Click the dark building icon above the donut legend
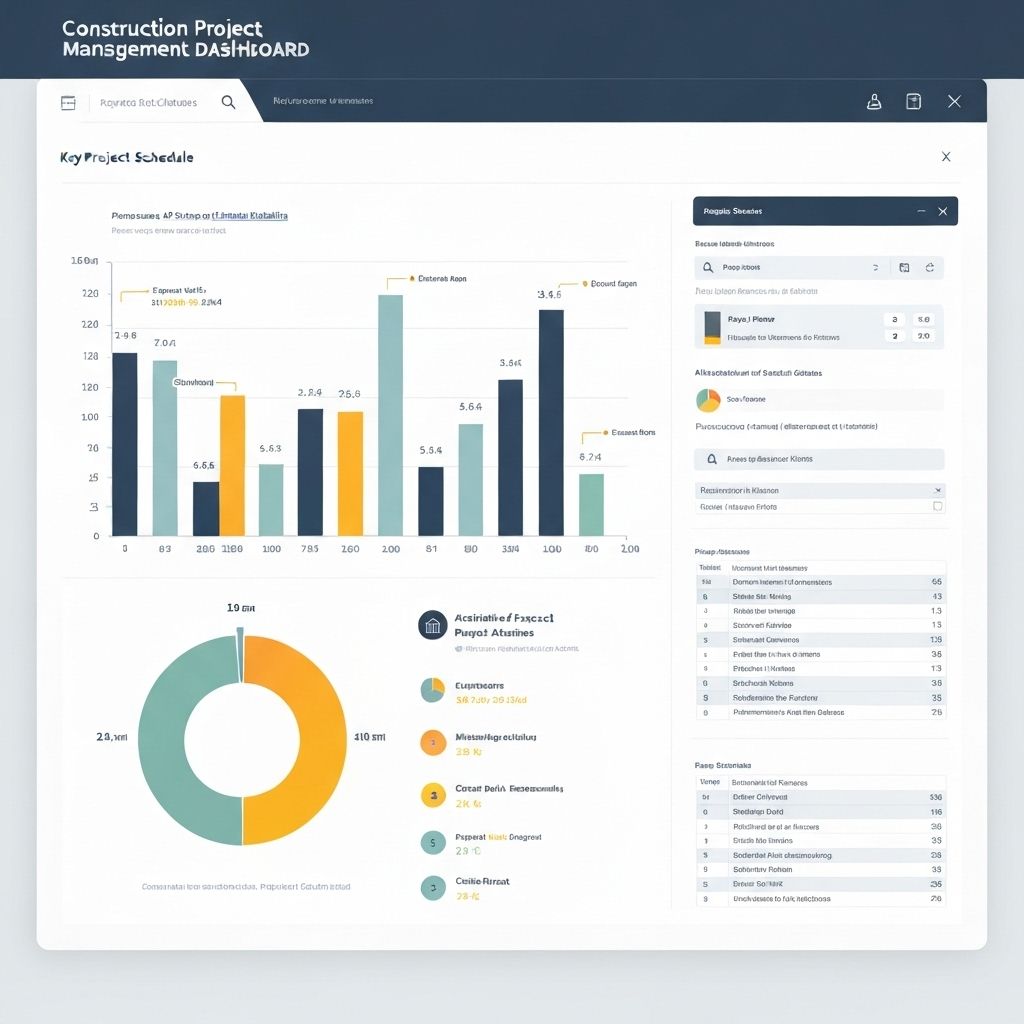The height and width of the screenshot is (1024, 1024). click(x=432, y=625)
